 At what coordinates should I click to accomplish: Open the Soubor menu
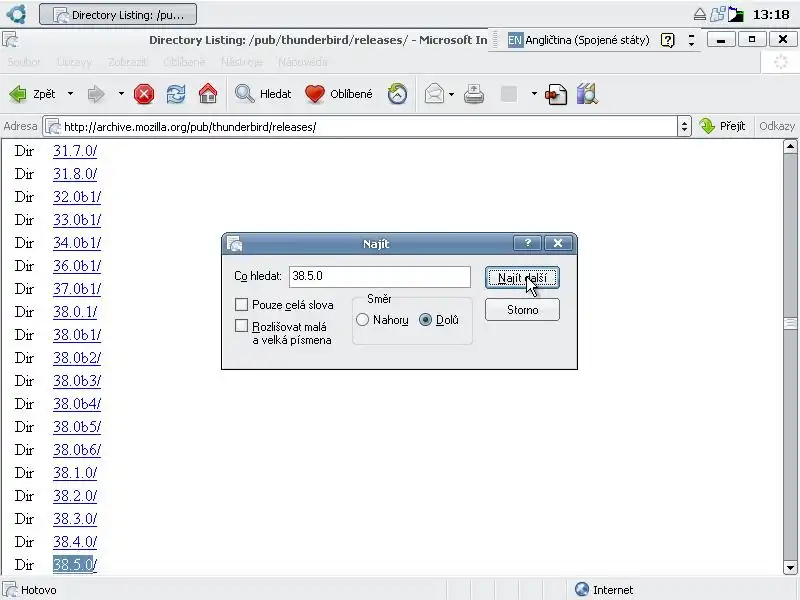coord(23,62)
